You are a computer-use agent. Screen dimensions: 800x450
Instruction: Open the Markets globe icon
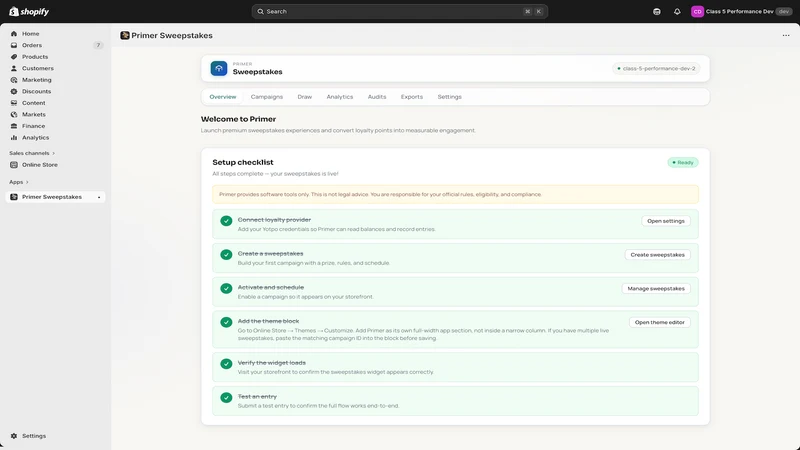[x=14, y=115]
